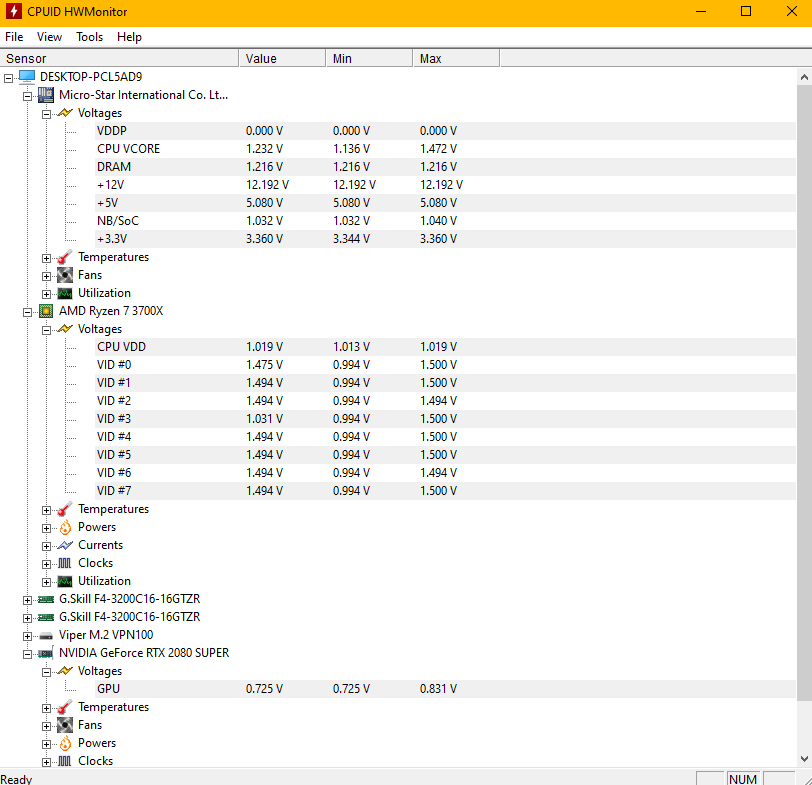This screenshot has height=785, width=812.
Task: Click the G.Skill memory module icon
Action: (x=45, y=598)
